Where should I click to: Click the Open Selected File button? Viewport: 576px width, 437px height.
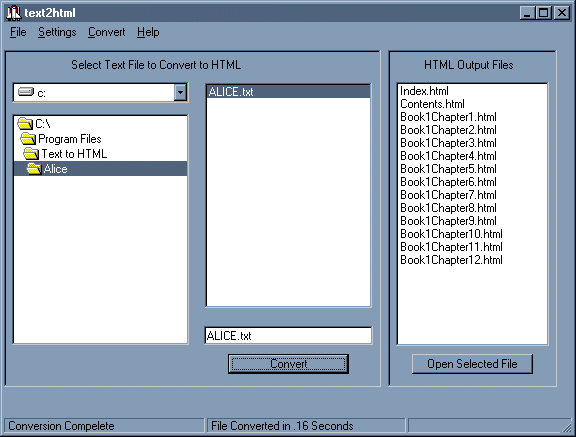(x=472, y=364)
